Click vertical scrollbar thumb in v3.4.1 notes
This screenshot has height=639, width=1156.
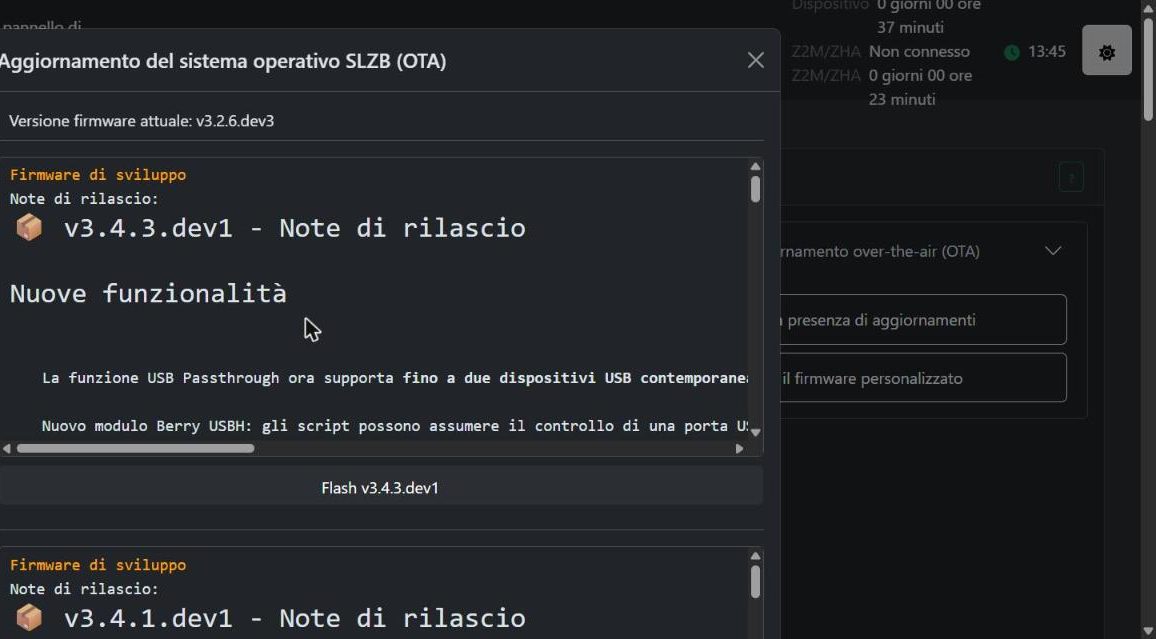(x=755, y=582)
